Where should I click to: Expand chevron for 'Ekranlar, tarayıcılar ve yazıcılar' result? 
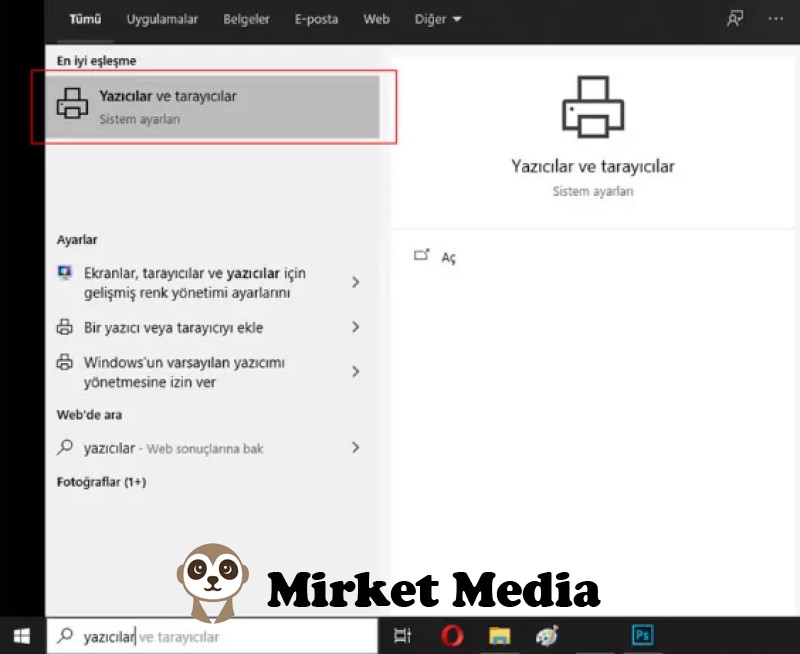pyautogui.click(x=356, y=282)
